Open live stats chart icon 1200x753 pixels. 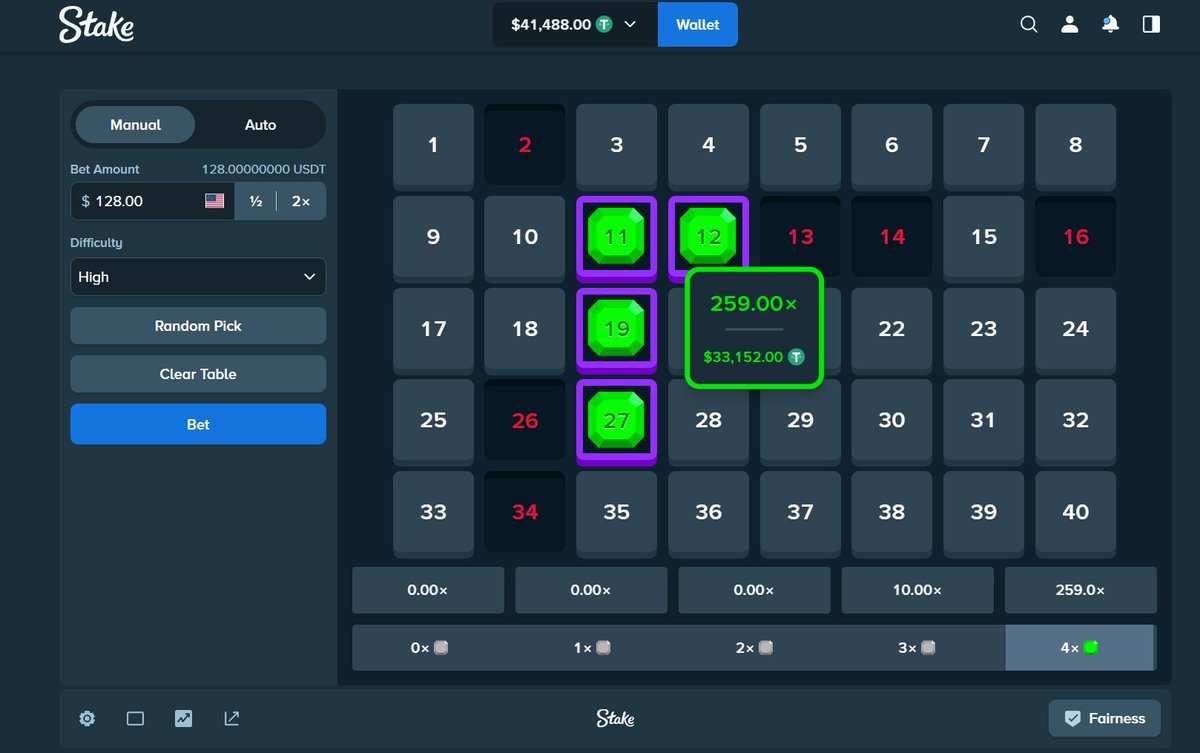tap(183, 718)
